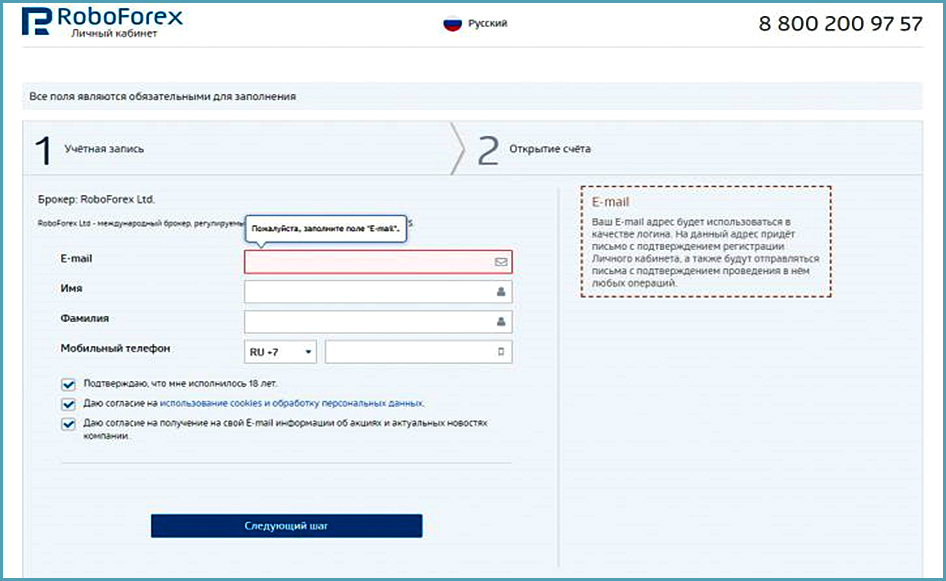Image resolution: width=946 pixels, height=581 pixels.
Task: Click phone icon in mobile number field
Action: tap(501, 352)
